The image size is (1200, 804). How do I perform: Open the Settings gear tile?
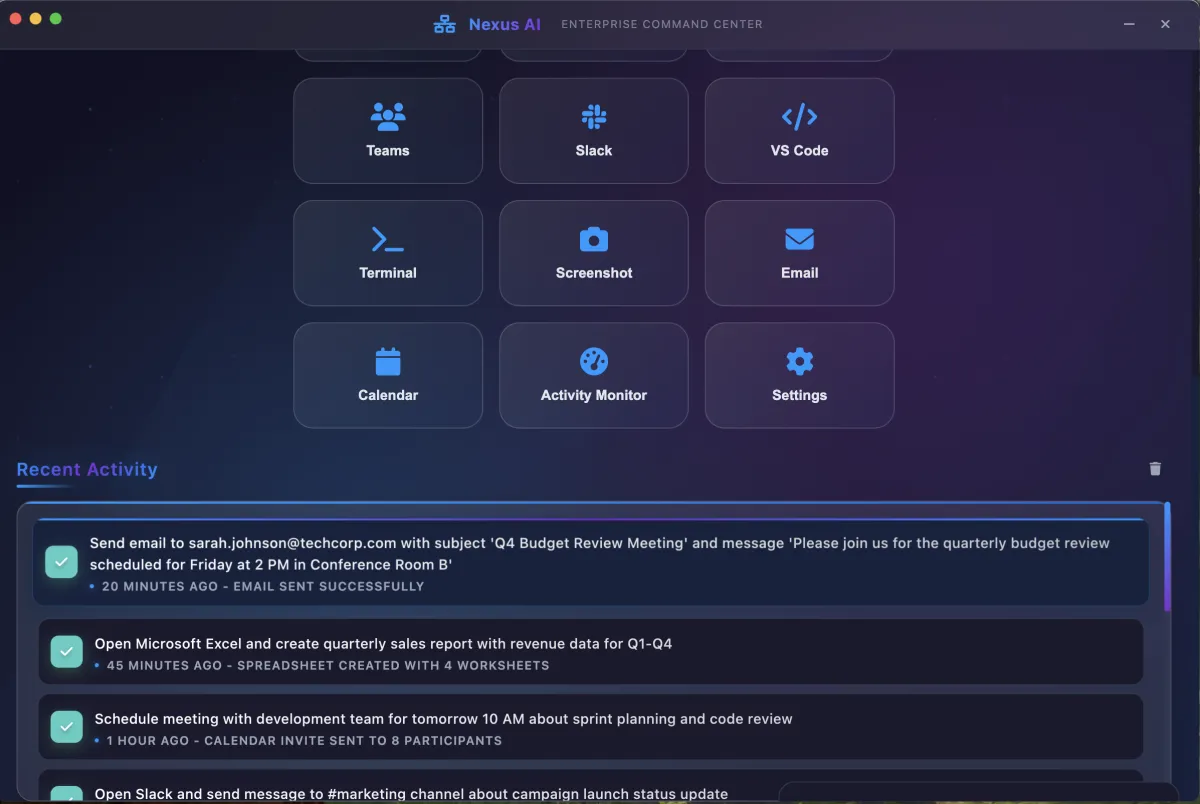pyautogui.click(x=799, y=375)
